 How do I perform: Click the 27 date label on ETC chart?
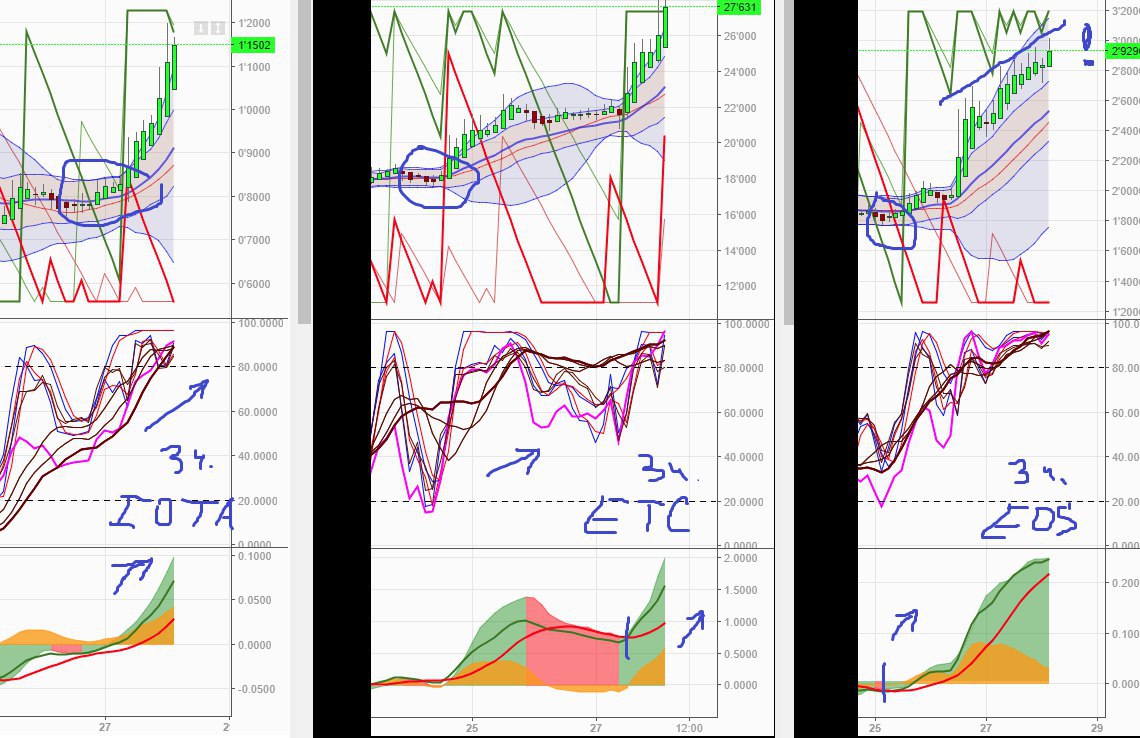coord(596,728)
